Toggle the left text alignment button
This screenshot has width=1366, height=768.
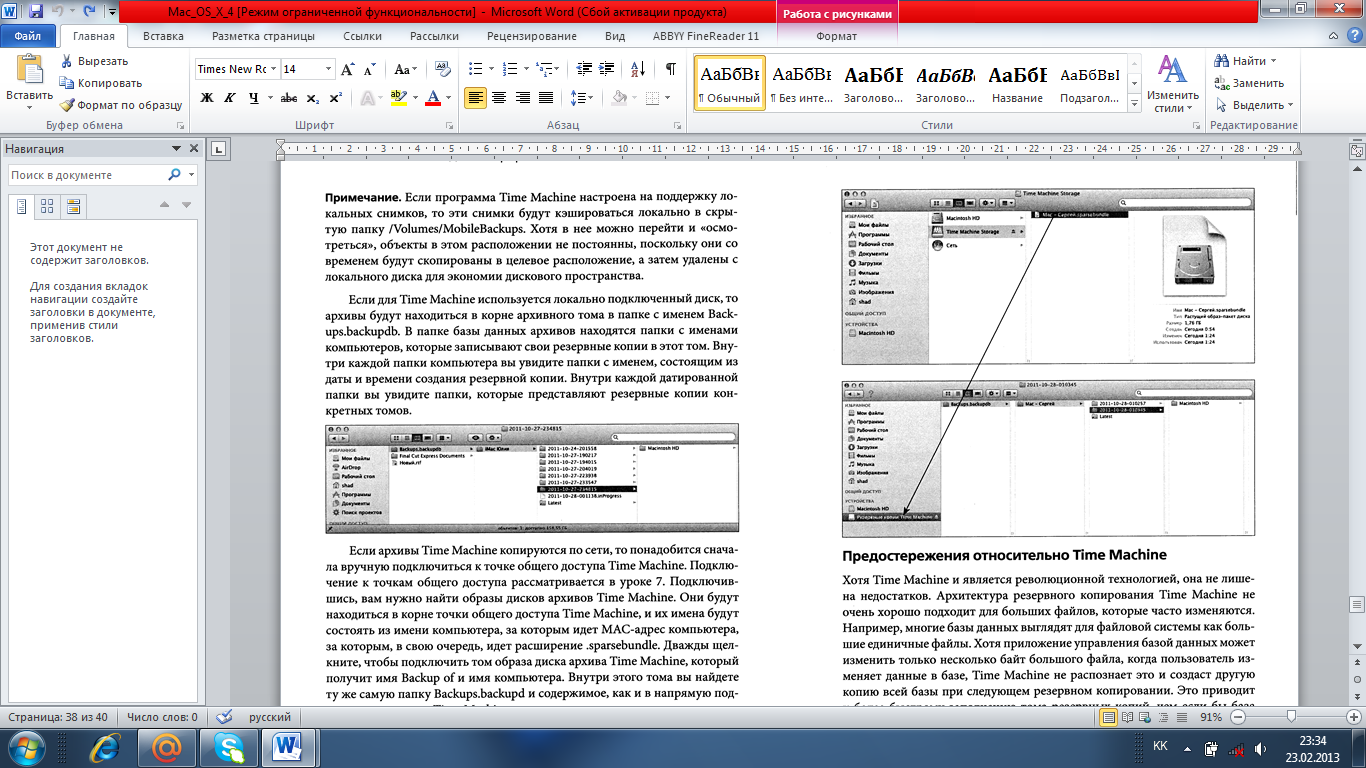click(475, 98)
